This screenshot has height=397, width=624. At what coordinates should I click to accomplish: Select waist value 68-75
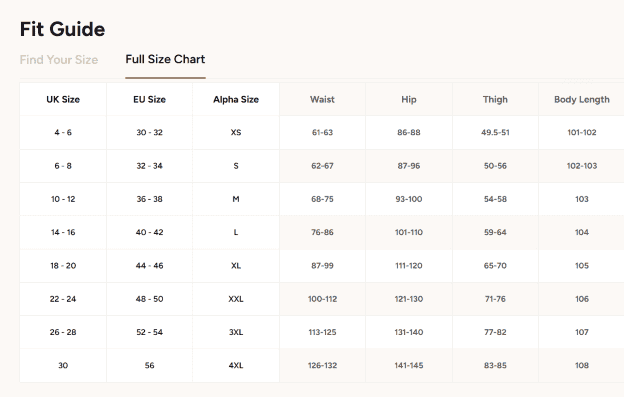(x=322, y=199)
